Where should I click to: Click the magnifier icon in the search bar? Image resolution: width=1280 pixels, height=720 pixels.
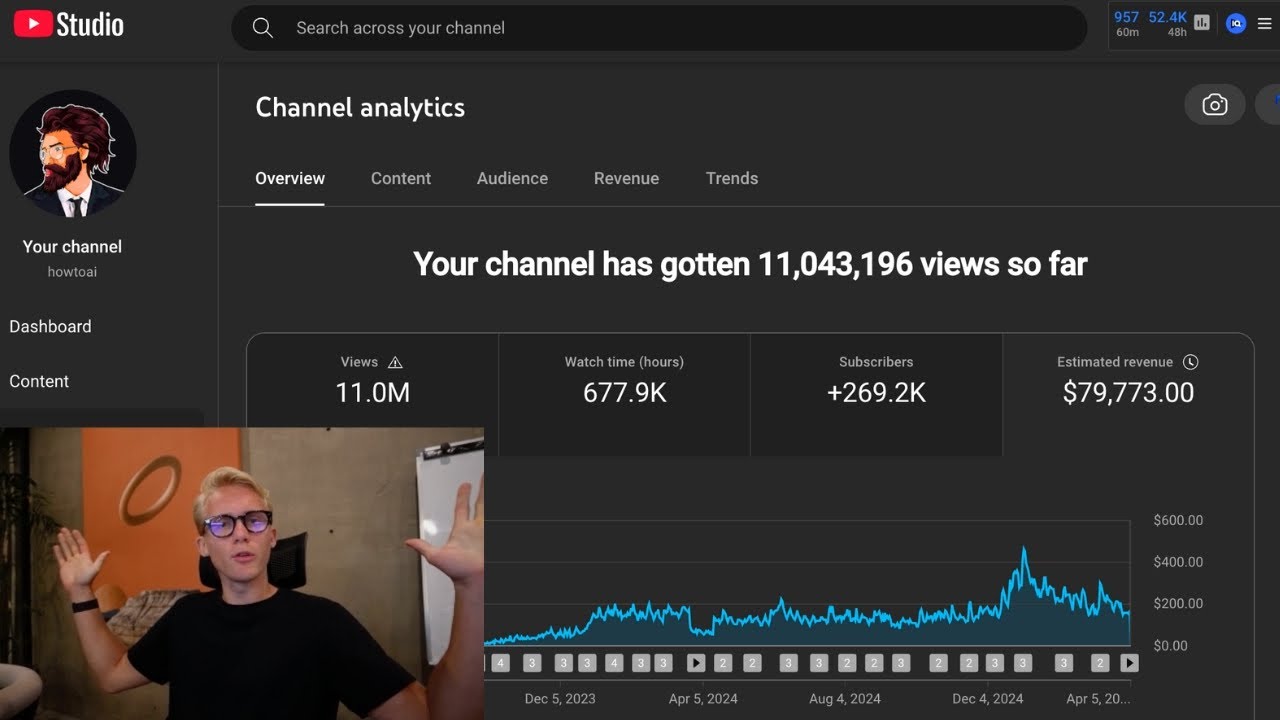pyautogui.click(x=263, y=28)
